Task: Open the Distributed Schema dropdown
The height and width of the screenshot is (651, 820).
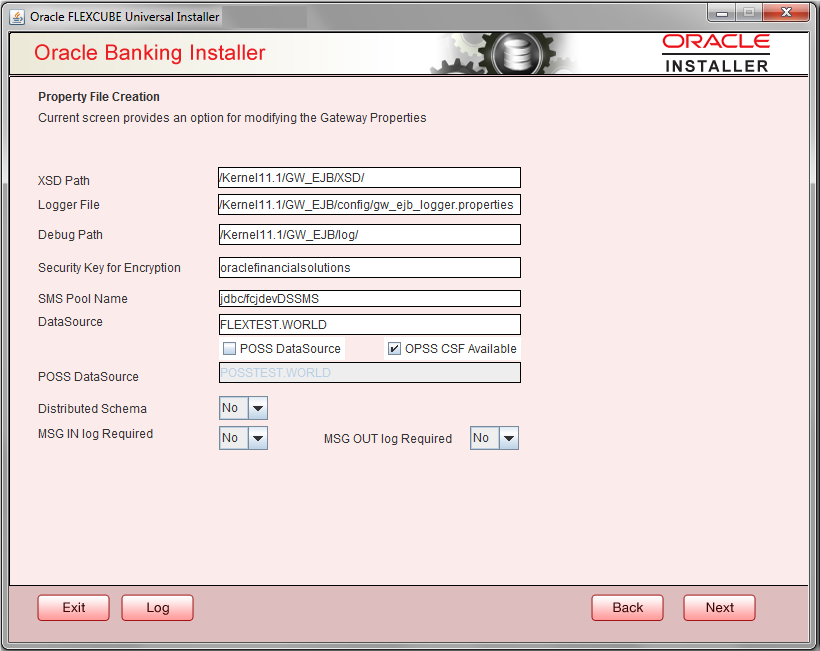Action: (243, 408)
